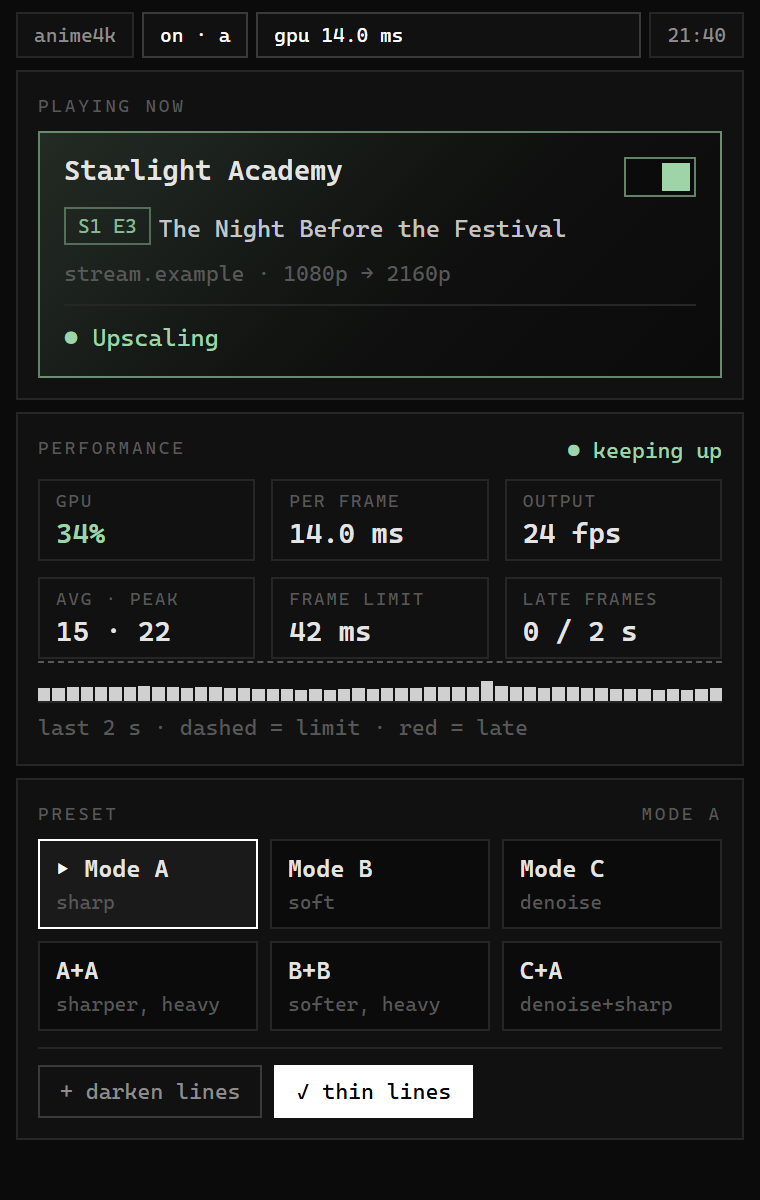Click the stream.example 1080p → 2160p line

[x=257, y=274]
